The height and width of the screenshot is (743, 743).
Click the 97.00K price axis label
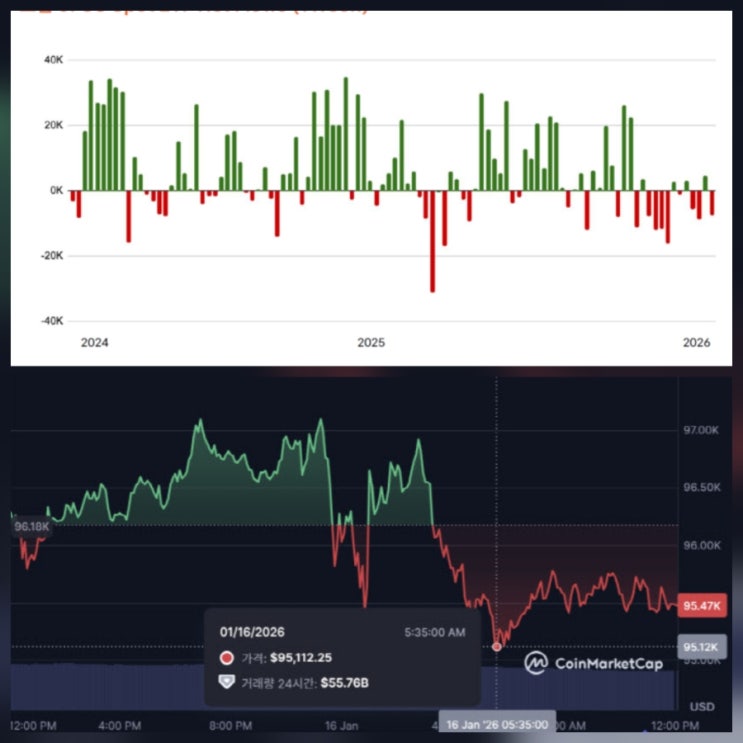[x=701, y=430]
